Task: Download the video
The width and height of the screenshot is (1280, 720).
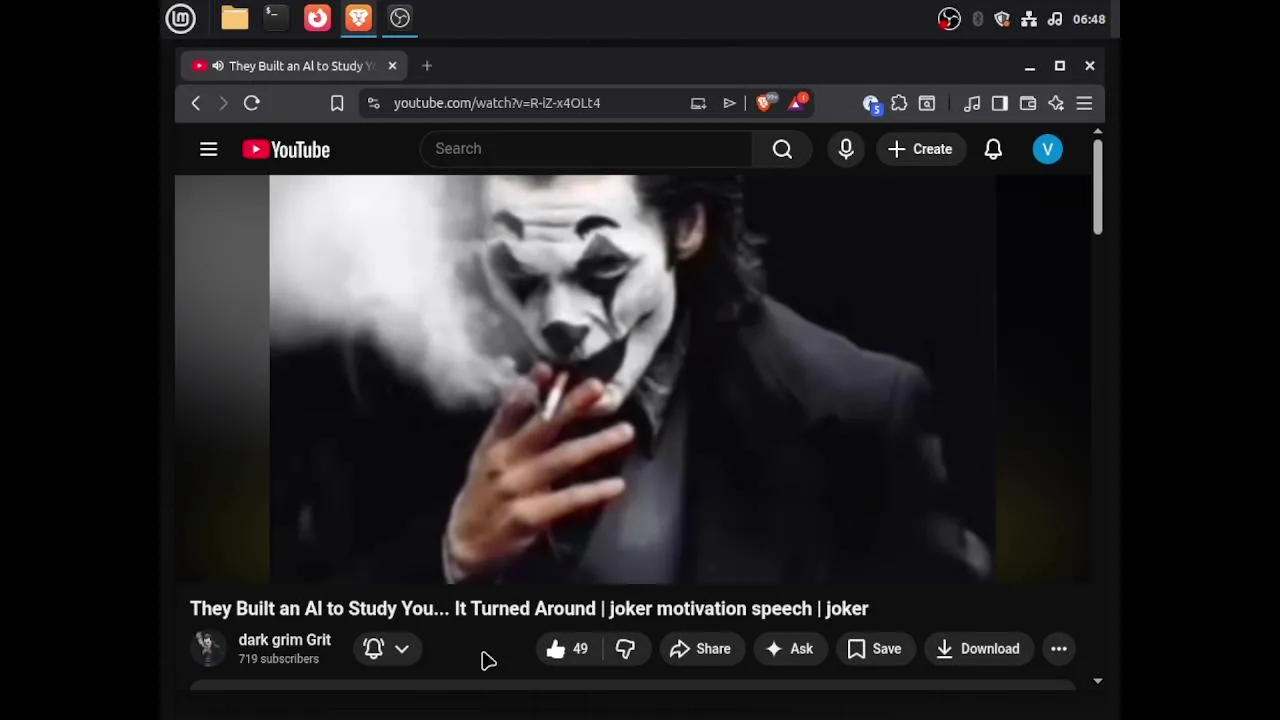Action: (978, 649)
